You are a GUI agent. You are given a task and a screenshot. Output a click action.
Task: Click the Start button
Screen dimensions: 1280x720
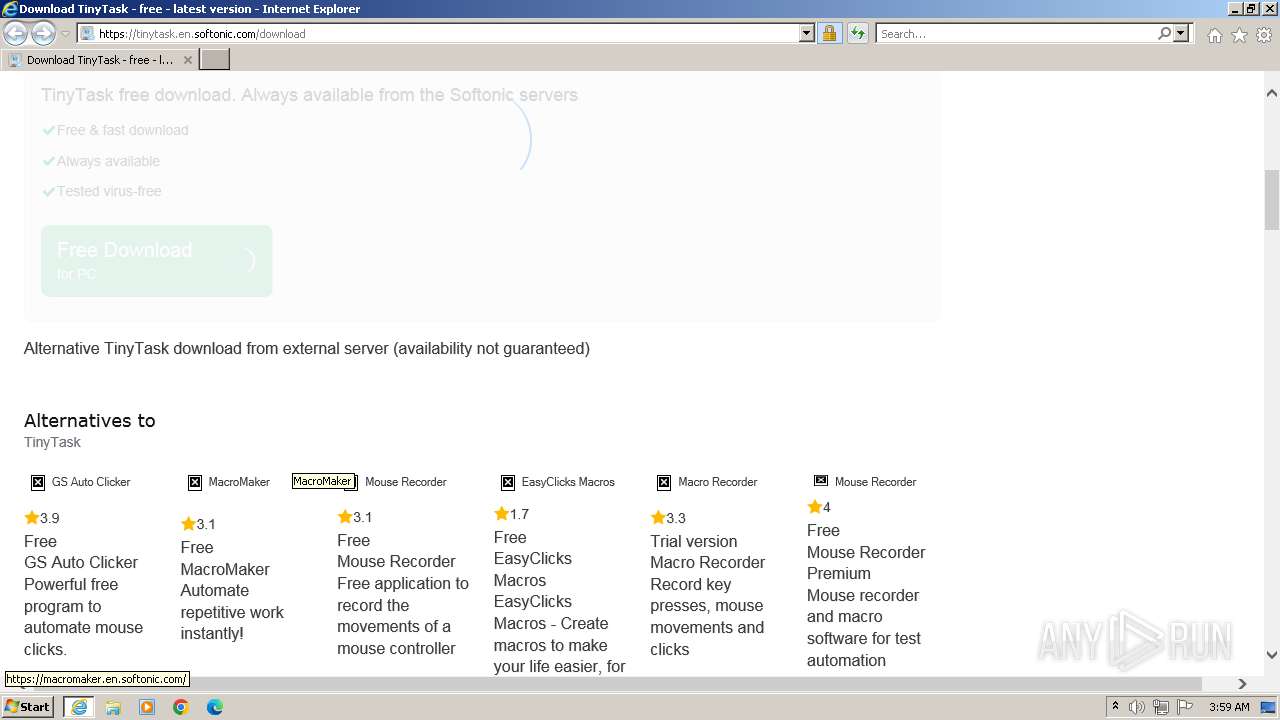coord(28,707)
